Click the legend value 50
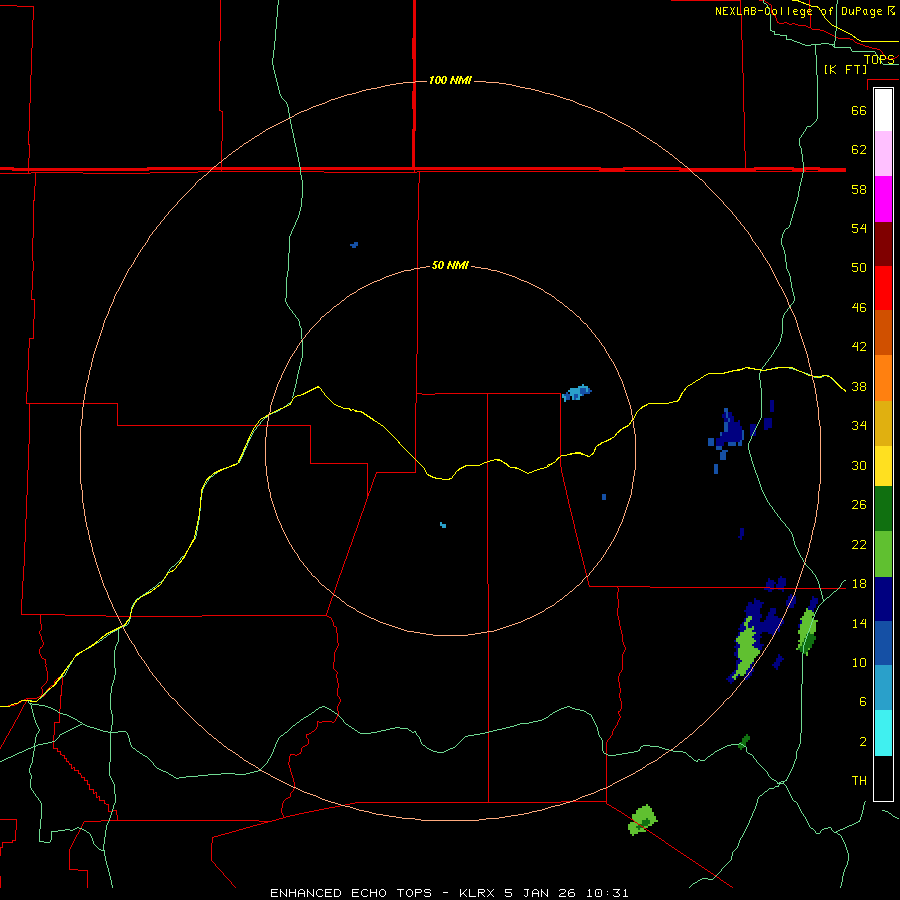 click(859, 267)
